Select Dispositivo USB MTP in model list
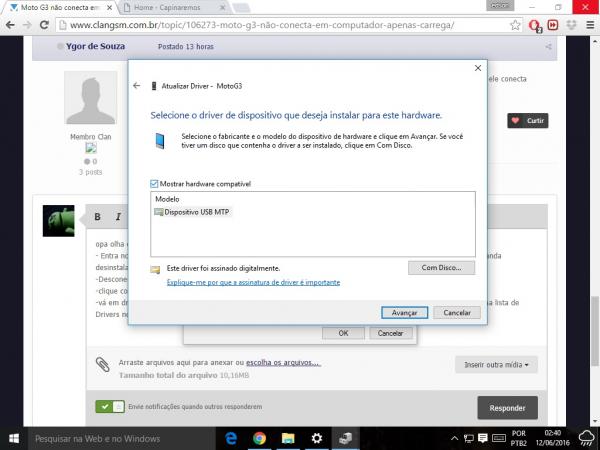This screenshot has height=450, width=600. tap(192, 212)
